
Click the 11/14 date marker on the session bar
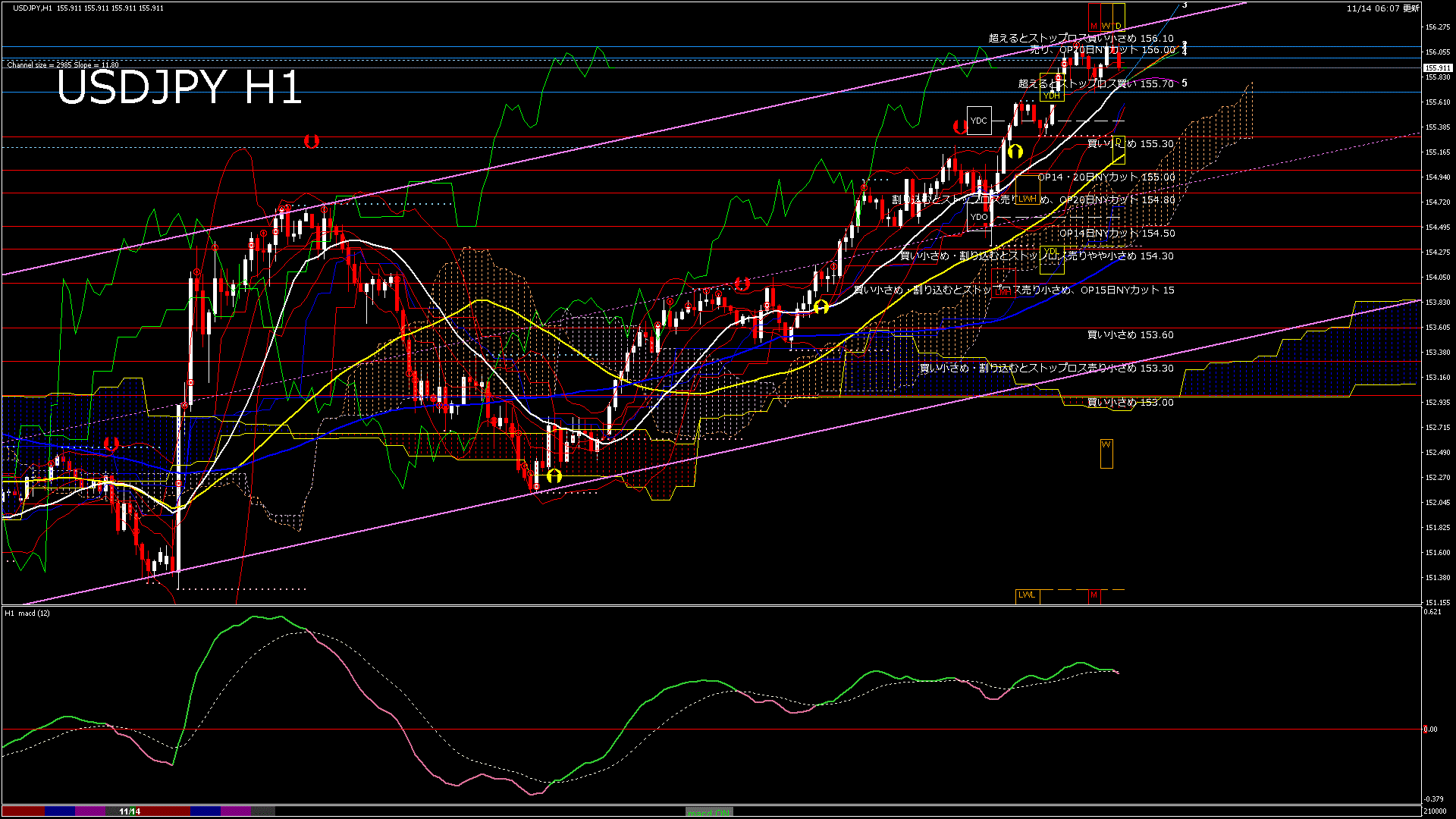pyautogui.click(x=130, y=811)
